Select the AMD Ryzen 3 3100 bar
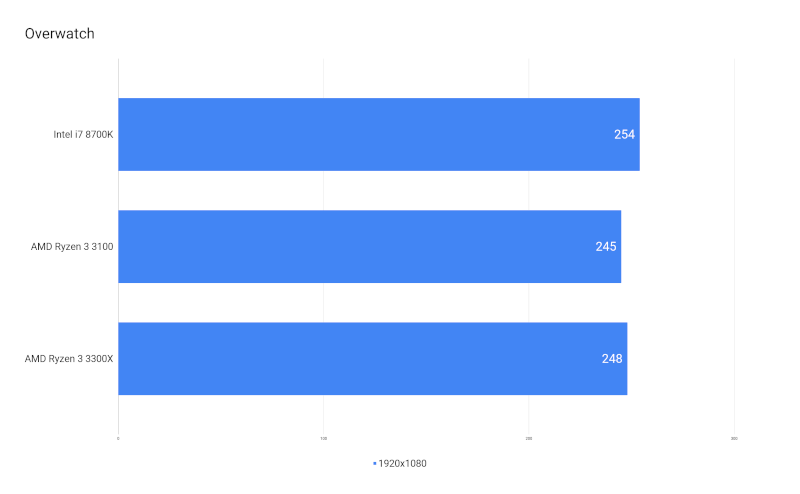The width and height of the screenshot is (800, 494). (369, 246)
